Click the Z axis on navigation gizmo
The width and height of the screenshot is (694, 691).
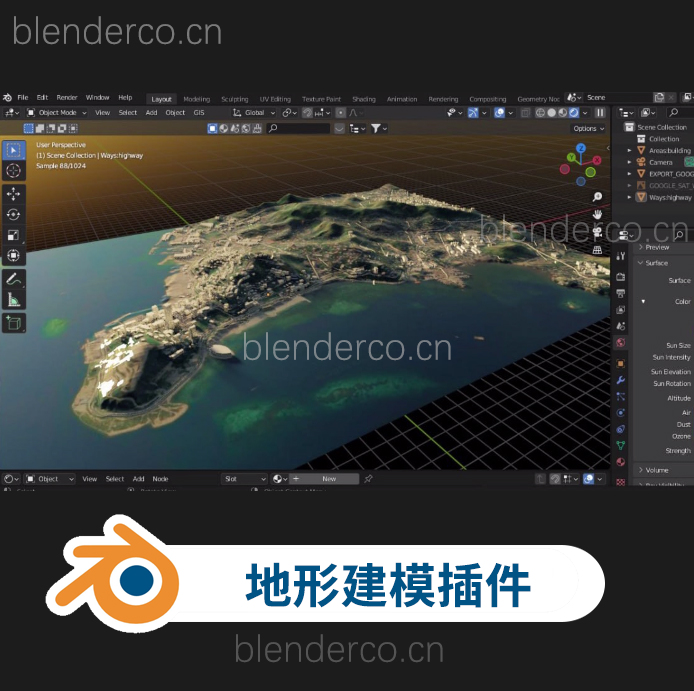(x=581, y=148)
